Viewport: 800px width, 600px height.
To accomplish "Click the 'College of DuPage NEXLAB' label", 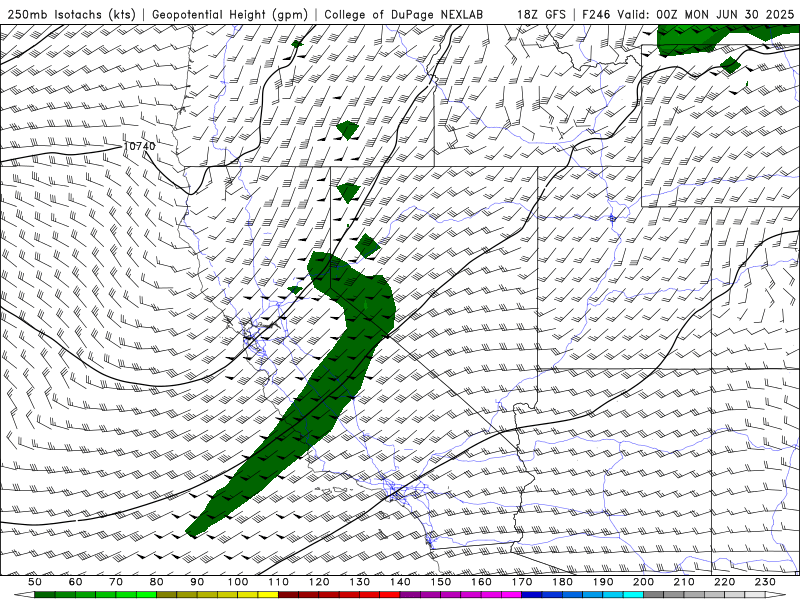I will pyautogui.click(x=404, y=14).
